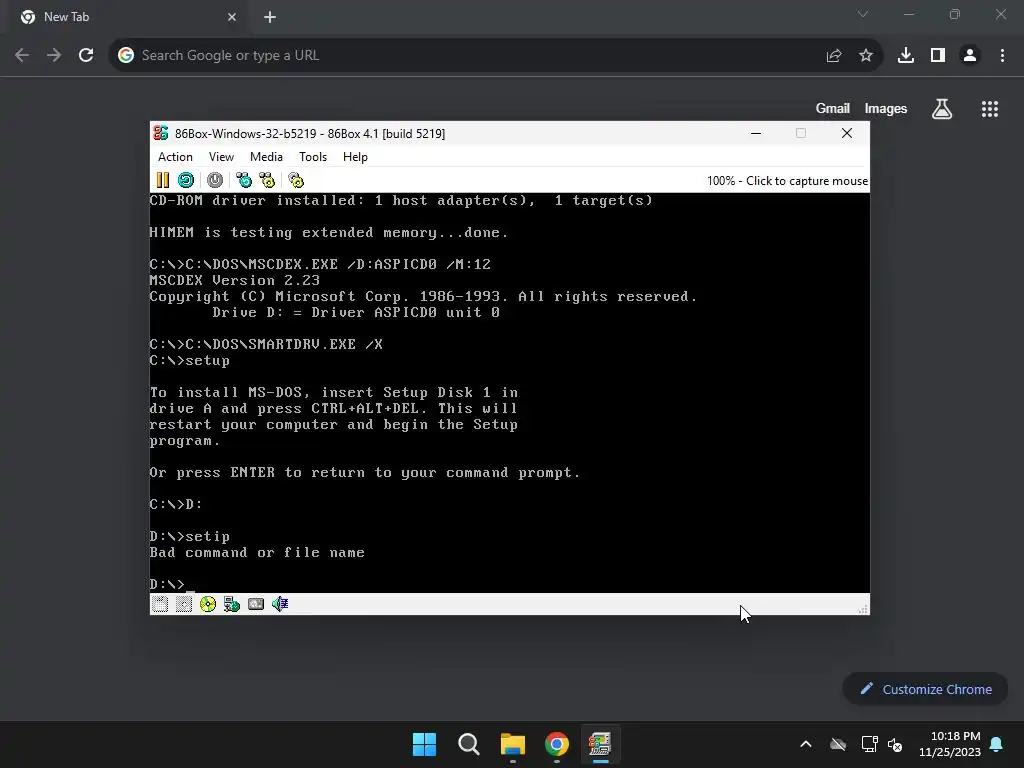Open a new Chrome tab with plus button
The height and width of the screenshot is (768, 1024).
click(270, 17)
